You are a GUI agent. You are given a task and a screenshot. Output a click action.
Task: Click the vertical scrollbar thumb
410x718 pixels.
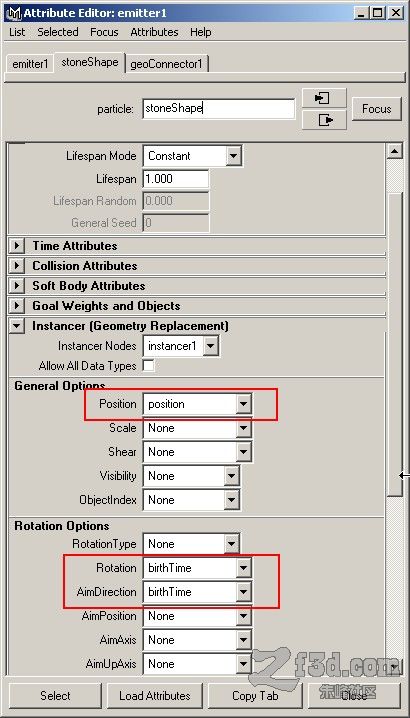(394, 343)
